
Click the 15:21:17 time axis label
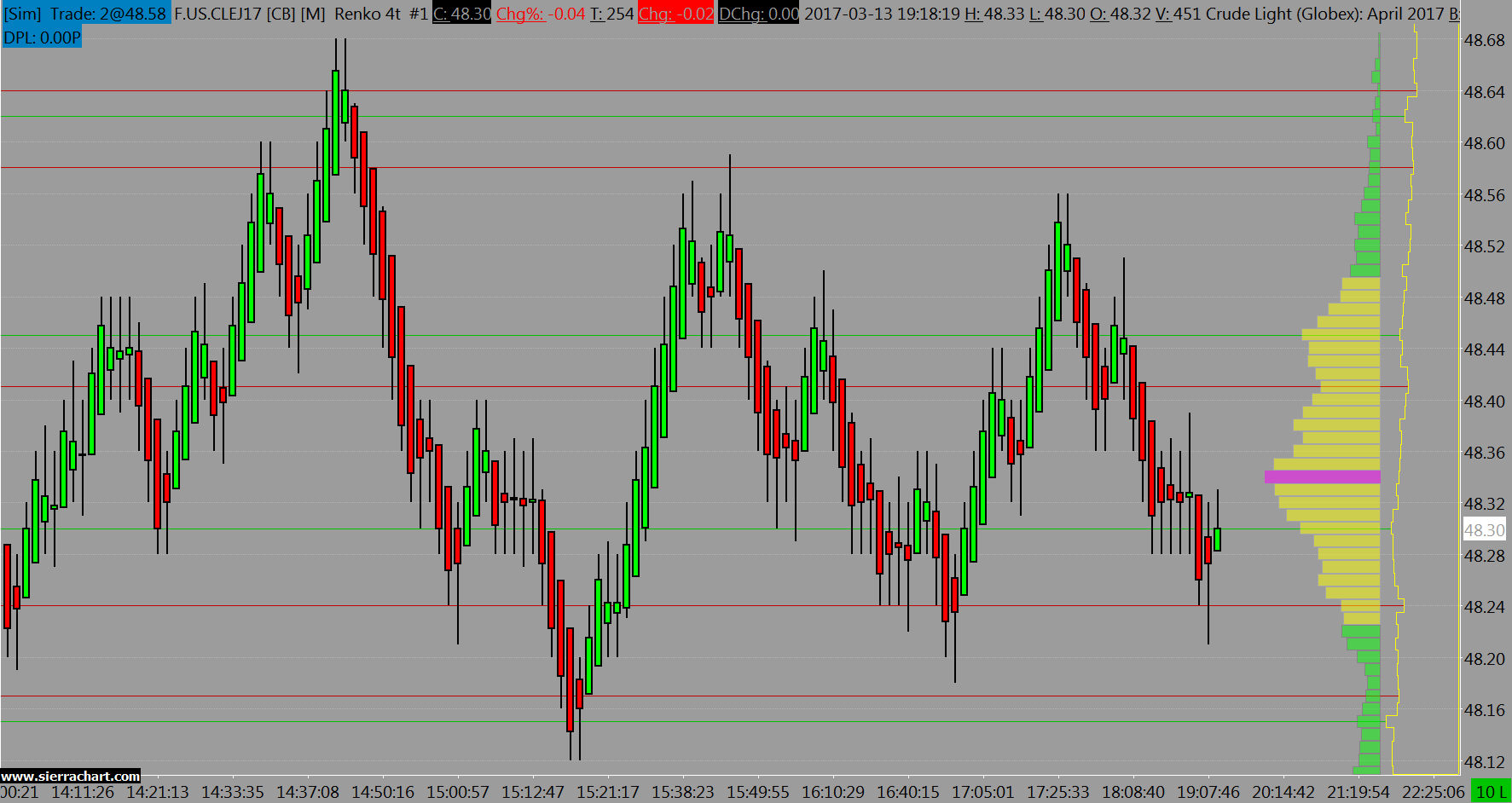(x=608, y=792)
